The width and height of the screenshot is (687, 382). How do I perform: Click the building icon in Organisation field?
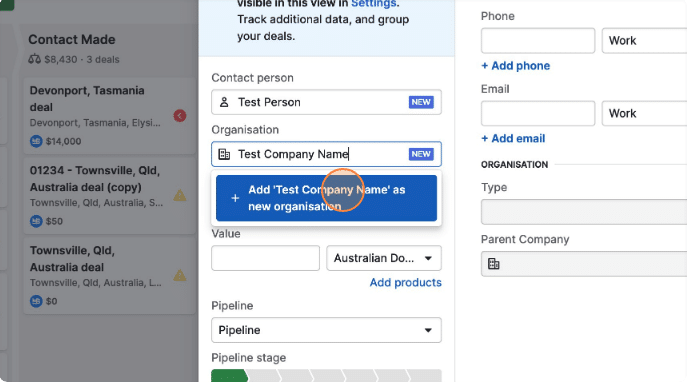click(x=224, y=154)
